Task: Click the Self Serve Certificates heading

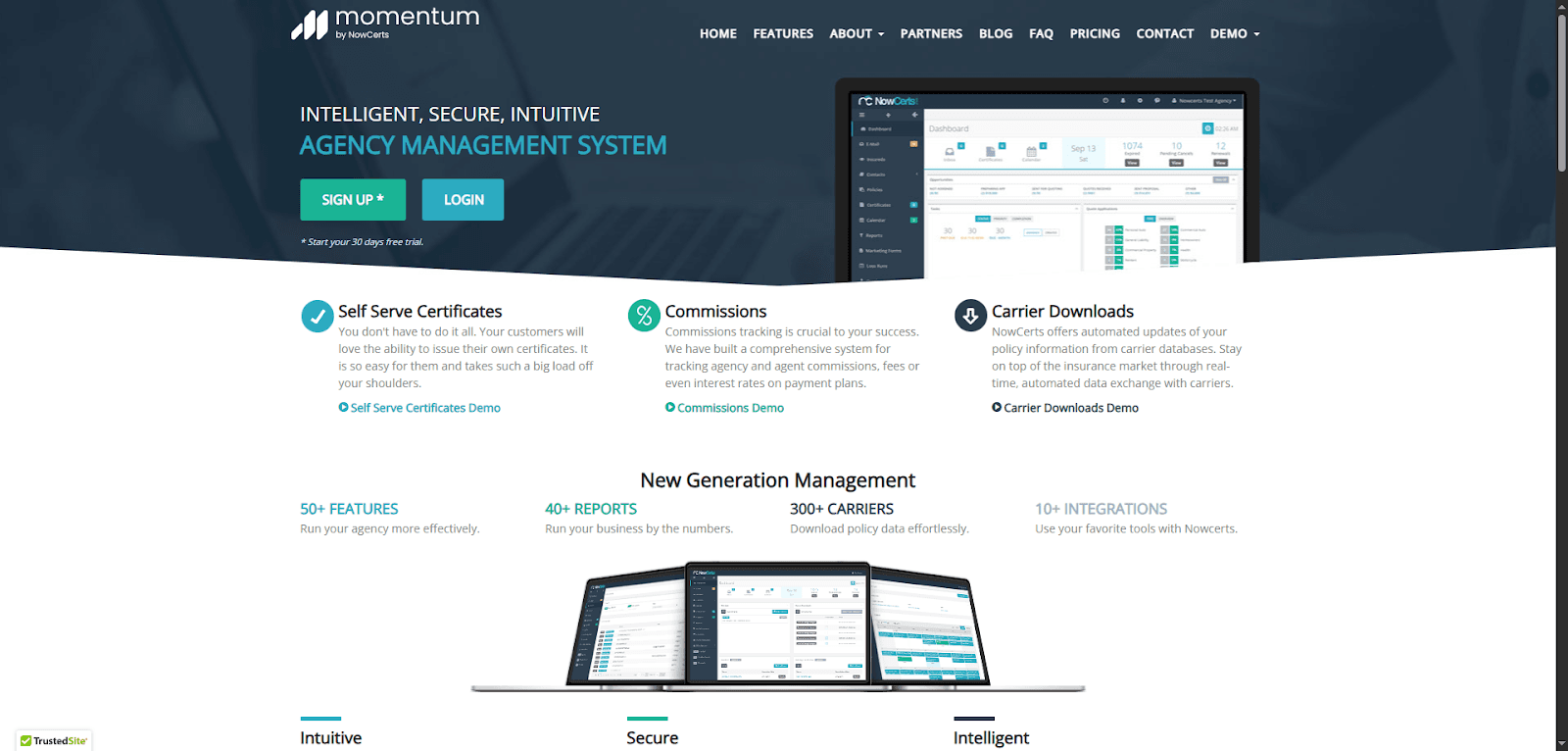Action: click(420, 311)
